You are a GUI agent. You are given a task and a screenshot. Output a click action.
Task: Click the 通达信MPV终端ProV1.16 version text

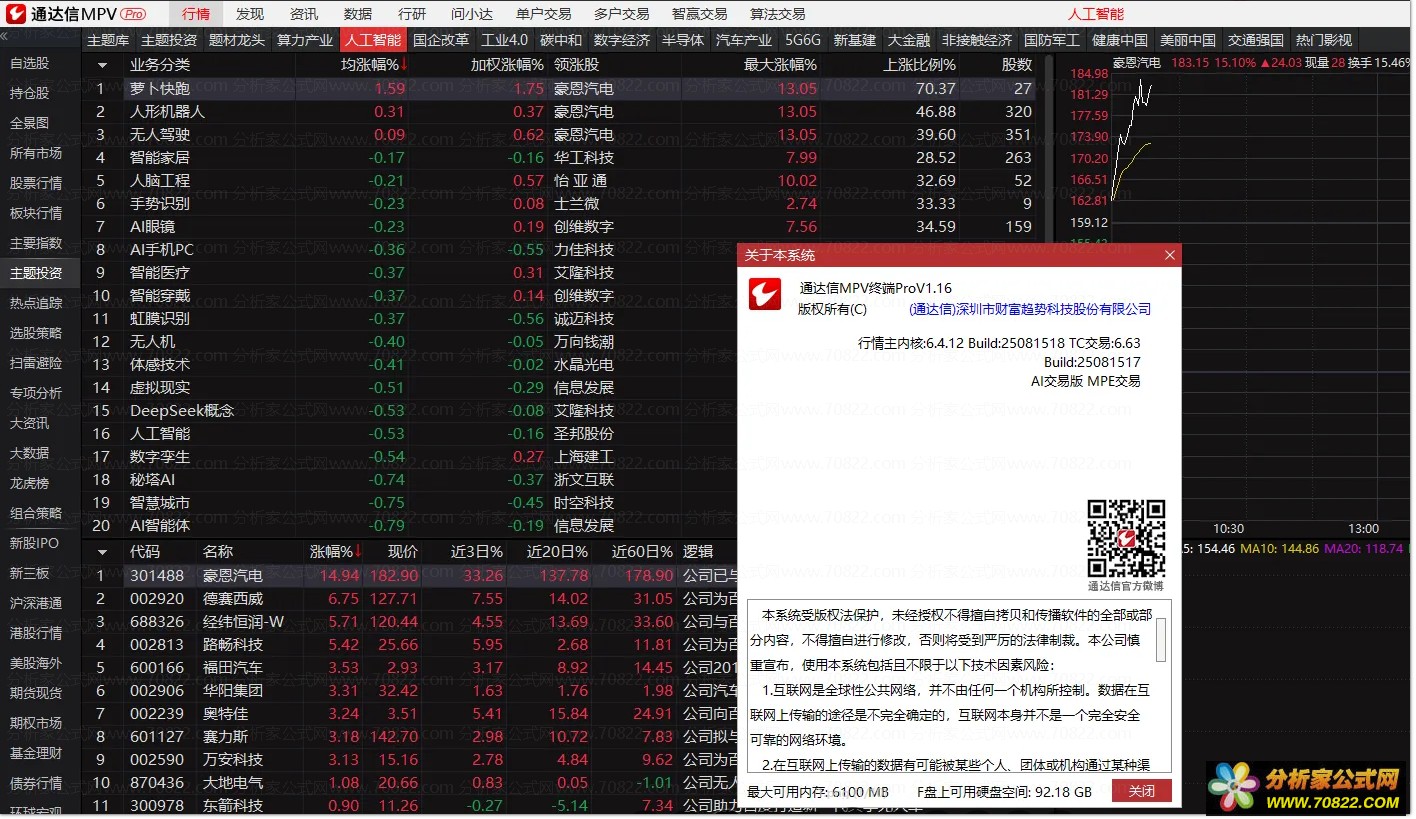click(876, 288)
